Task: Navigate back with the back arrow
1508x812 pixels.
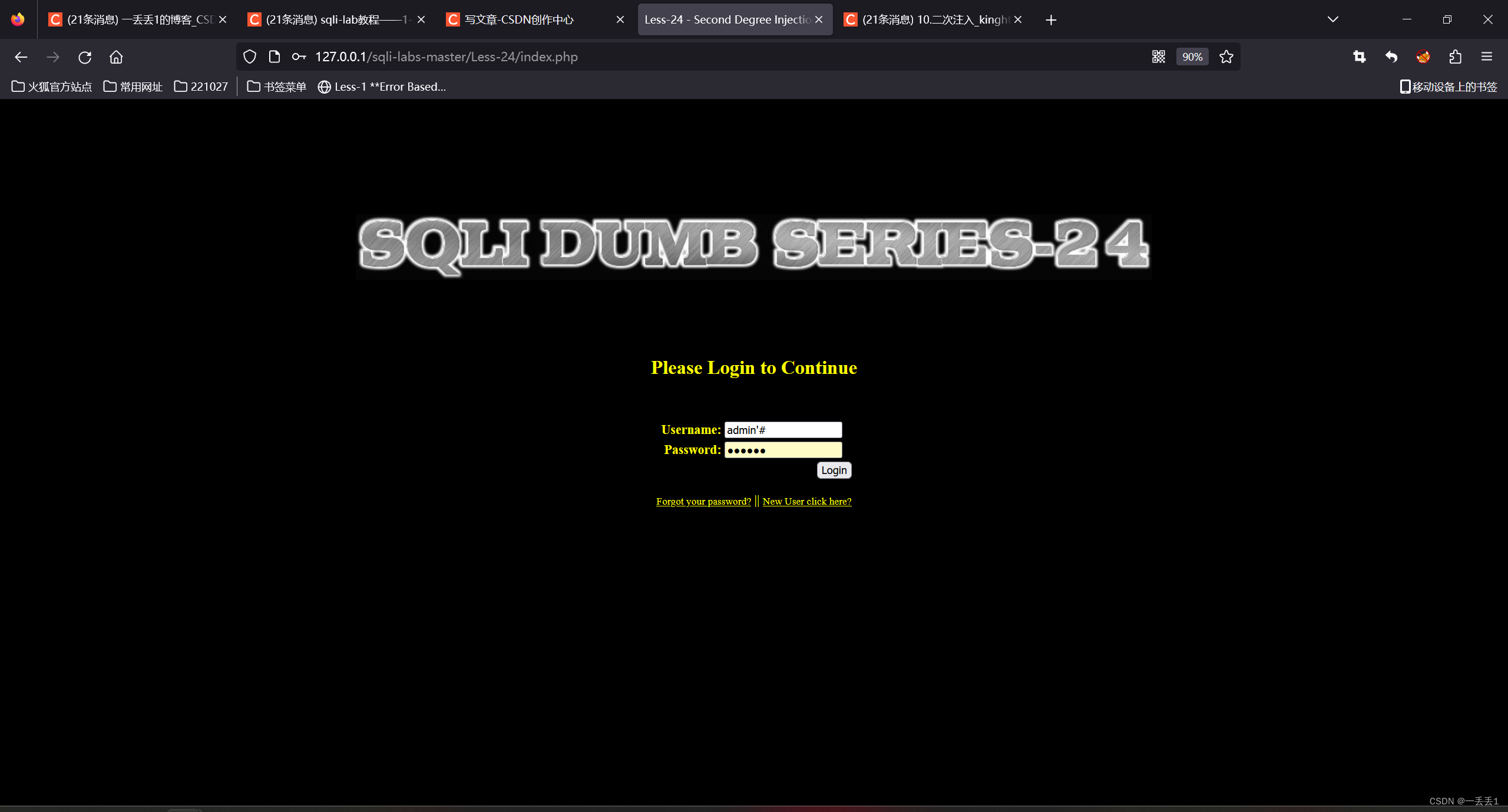Action: (x=21, y=57)
